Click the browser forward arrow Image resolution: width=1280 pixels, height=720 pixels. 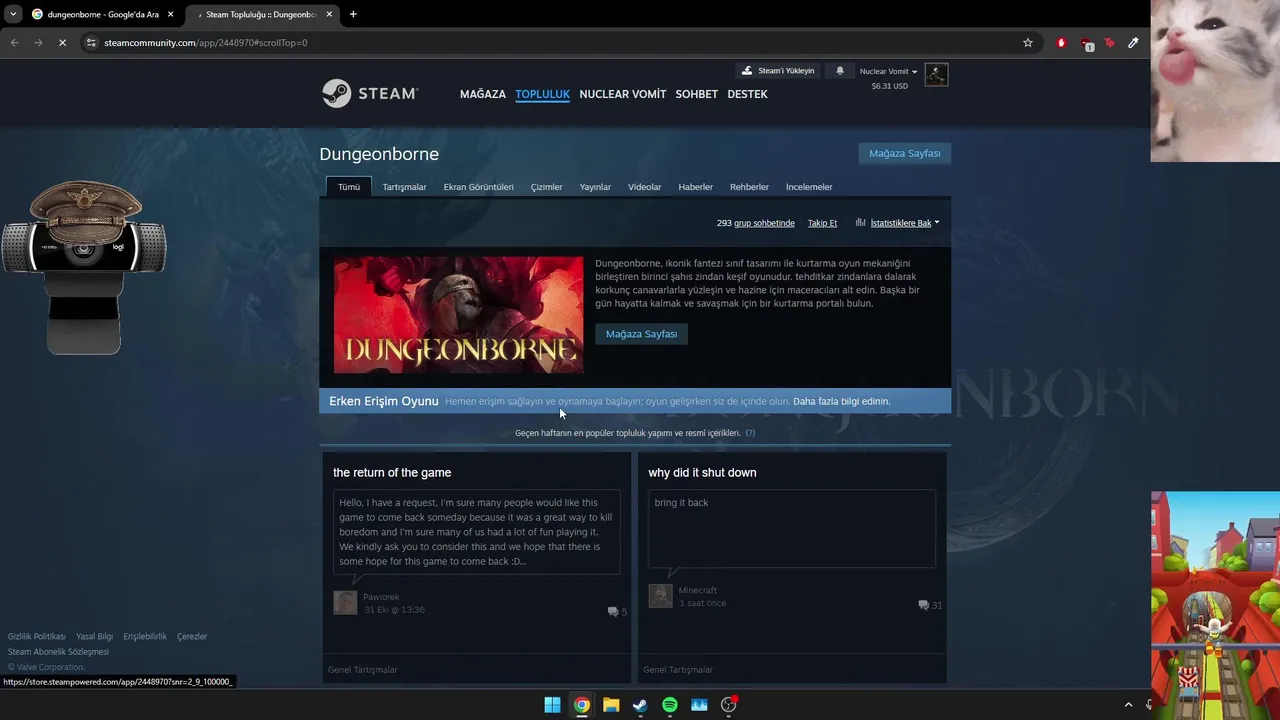(x=38, y=43)
